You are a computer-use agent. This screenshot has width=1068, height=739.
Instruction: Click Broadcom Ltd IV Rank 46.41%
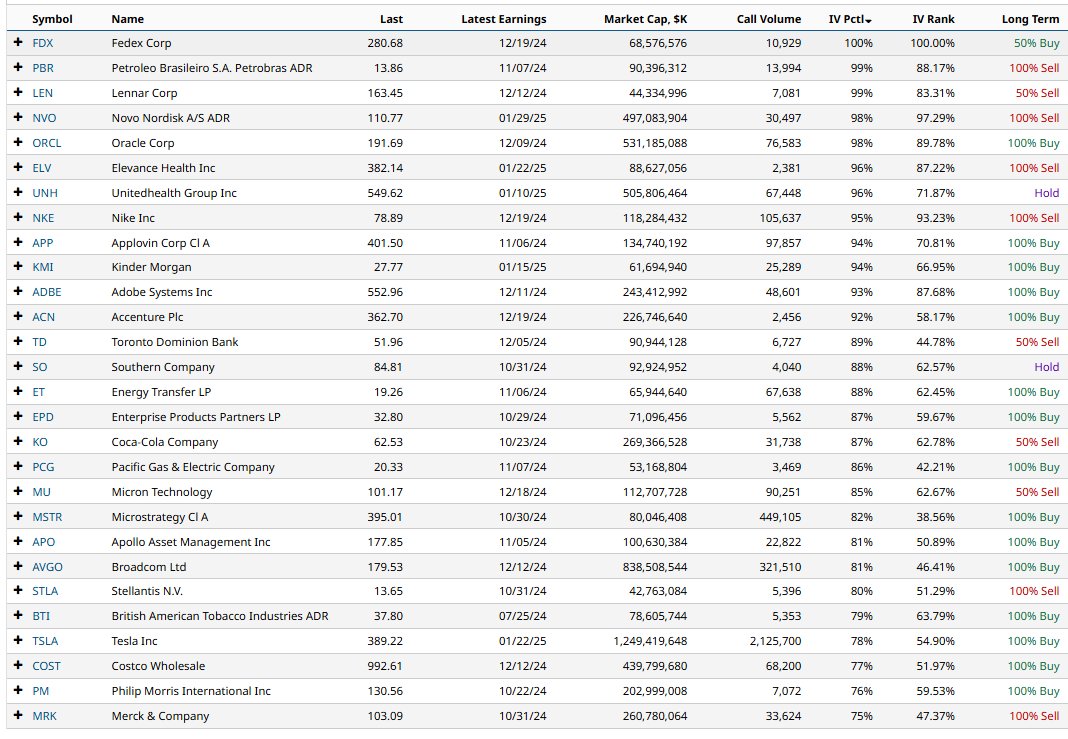[935, 567]
